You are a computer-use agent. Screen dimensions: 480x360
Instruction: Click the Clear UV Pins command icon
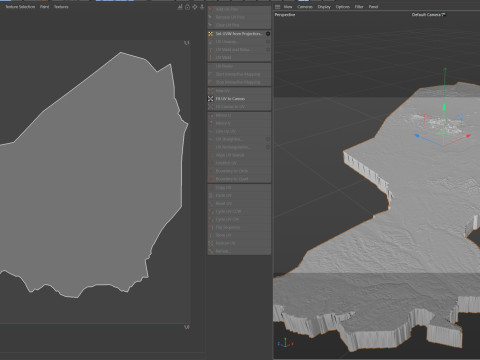point(210,25)
